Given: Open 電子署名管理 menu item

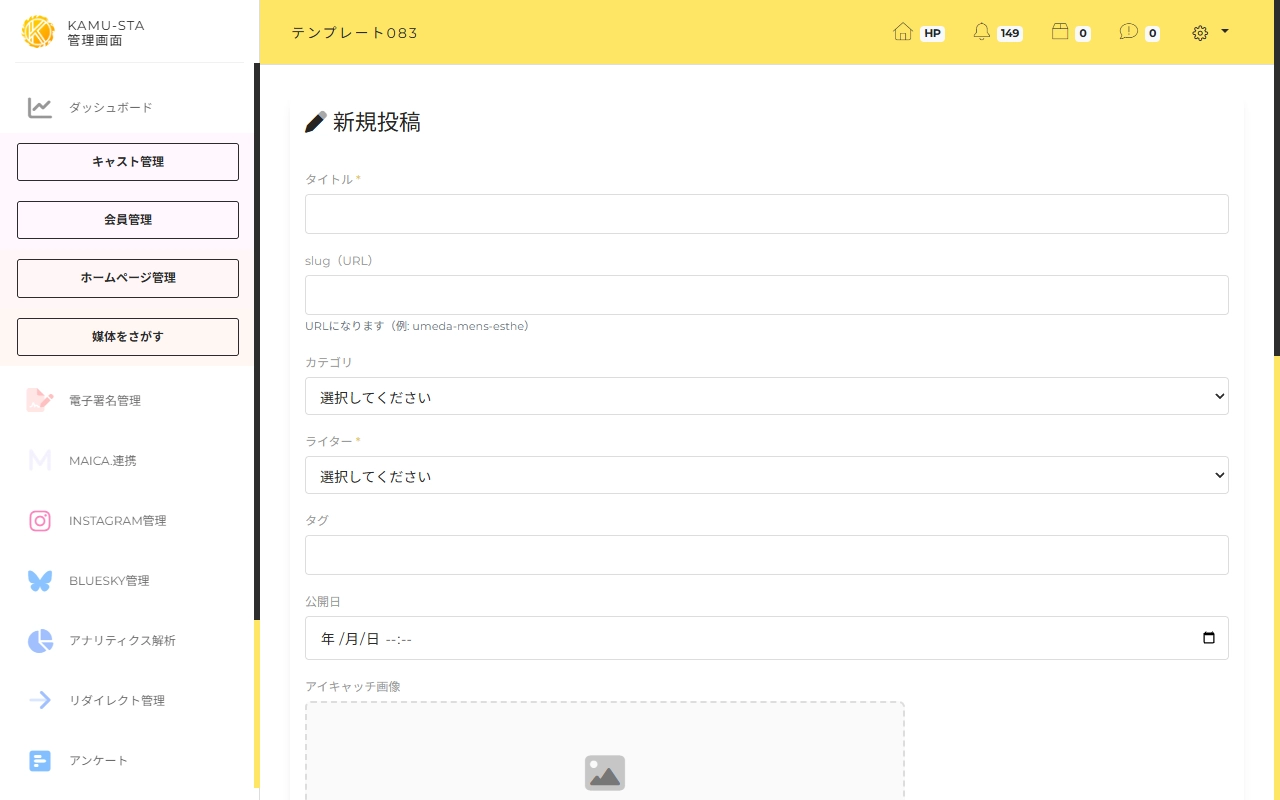Looking at the screenshot, I should coord(105,400).
